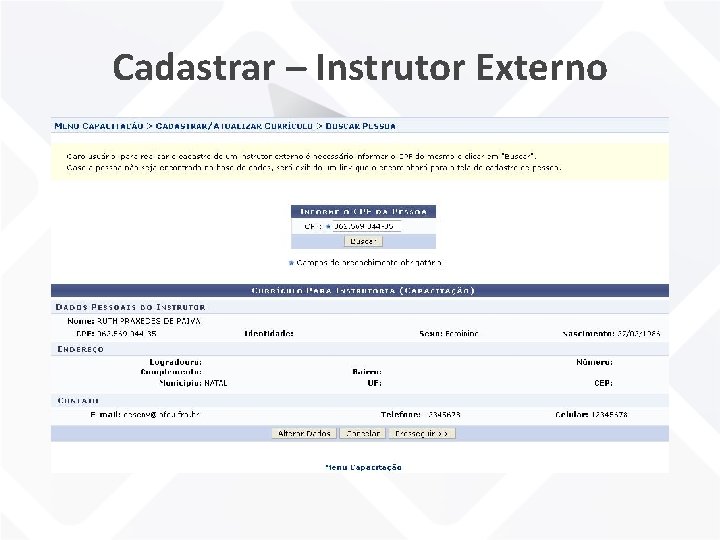Click the E-mail address value
The image size is (720, 540).
(162, 415)
